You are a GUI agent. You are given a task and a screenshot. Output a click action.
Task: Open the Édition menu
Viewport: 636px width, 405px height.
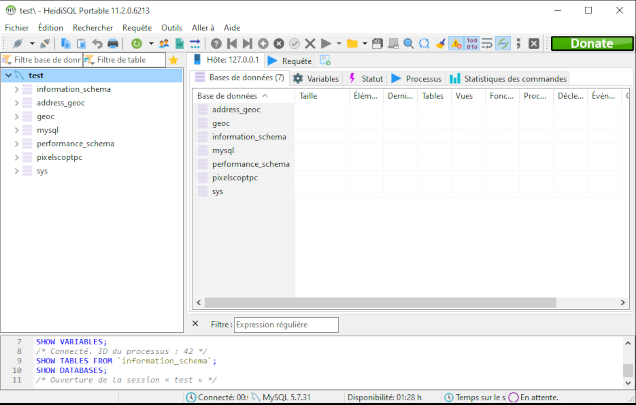[51, 28]
